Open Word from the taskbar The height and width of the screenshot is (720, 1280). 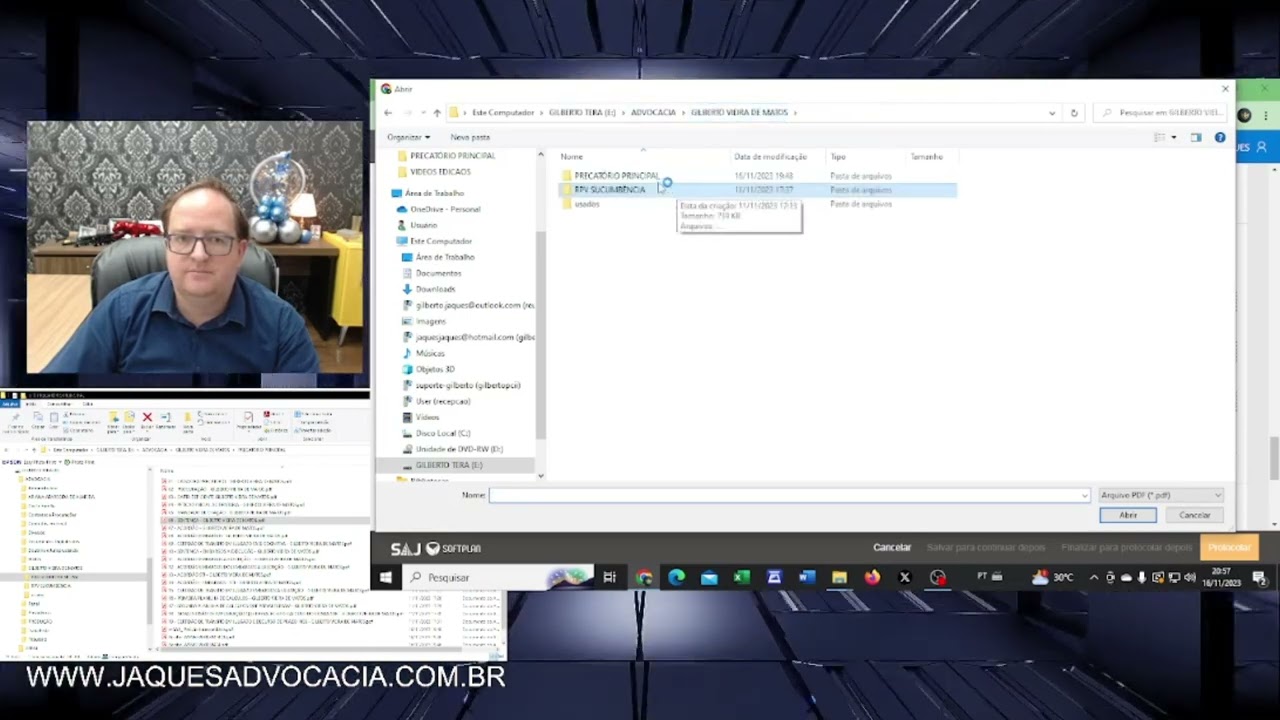click(807, 577)
